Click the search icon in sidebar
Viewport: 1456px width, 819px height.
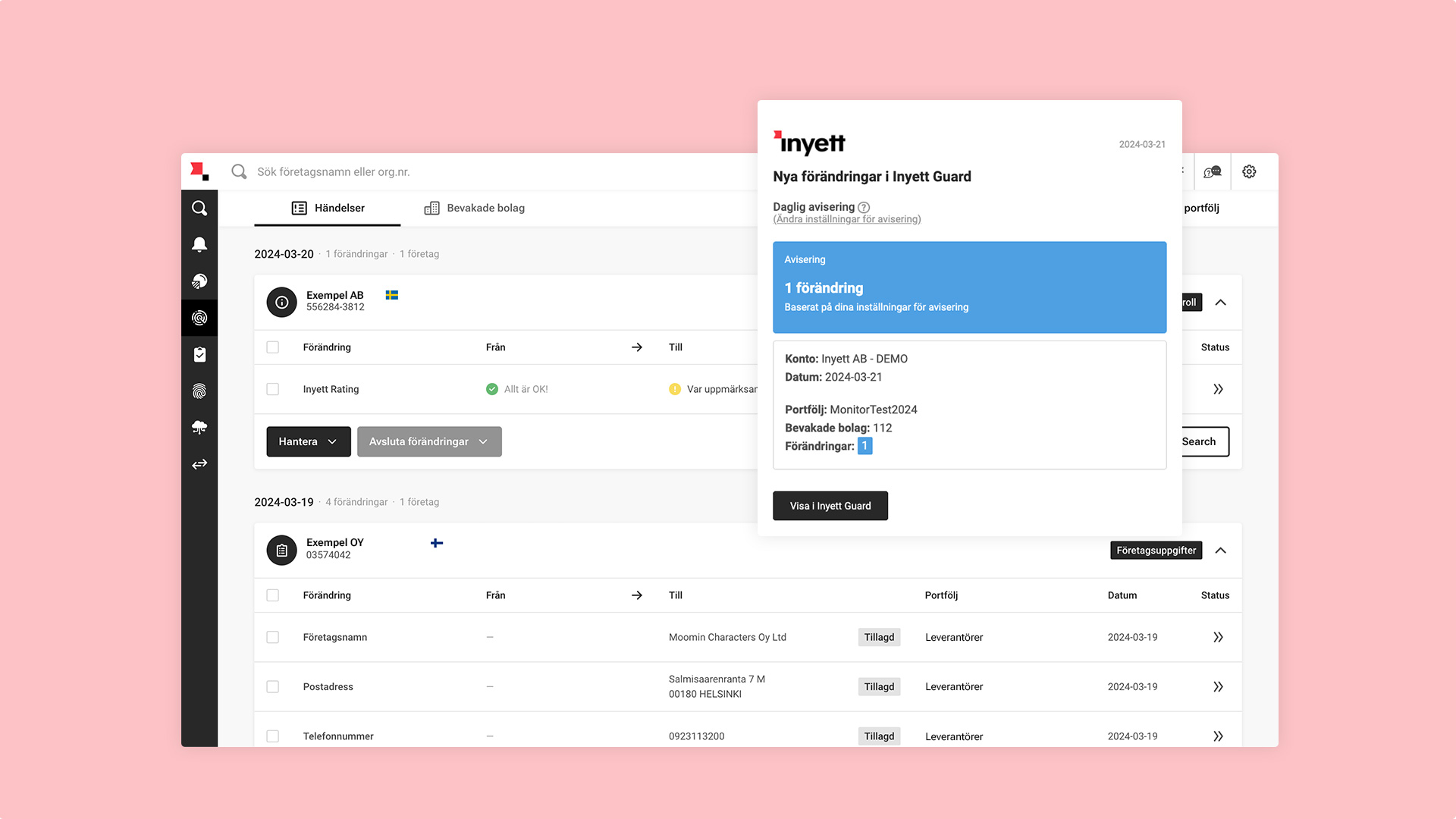click(199, 208)
